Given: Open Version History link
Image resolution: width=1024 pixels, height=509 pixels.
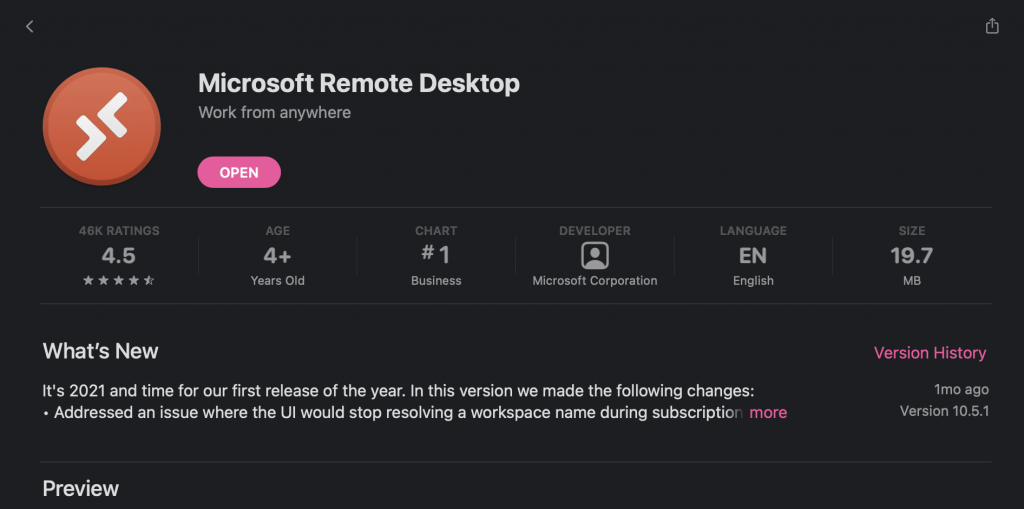Looking at the screenshot, I should 929,353.
